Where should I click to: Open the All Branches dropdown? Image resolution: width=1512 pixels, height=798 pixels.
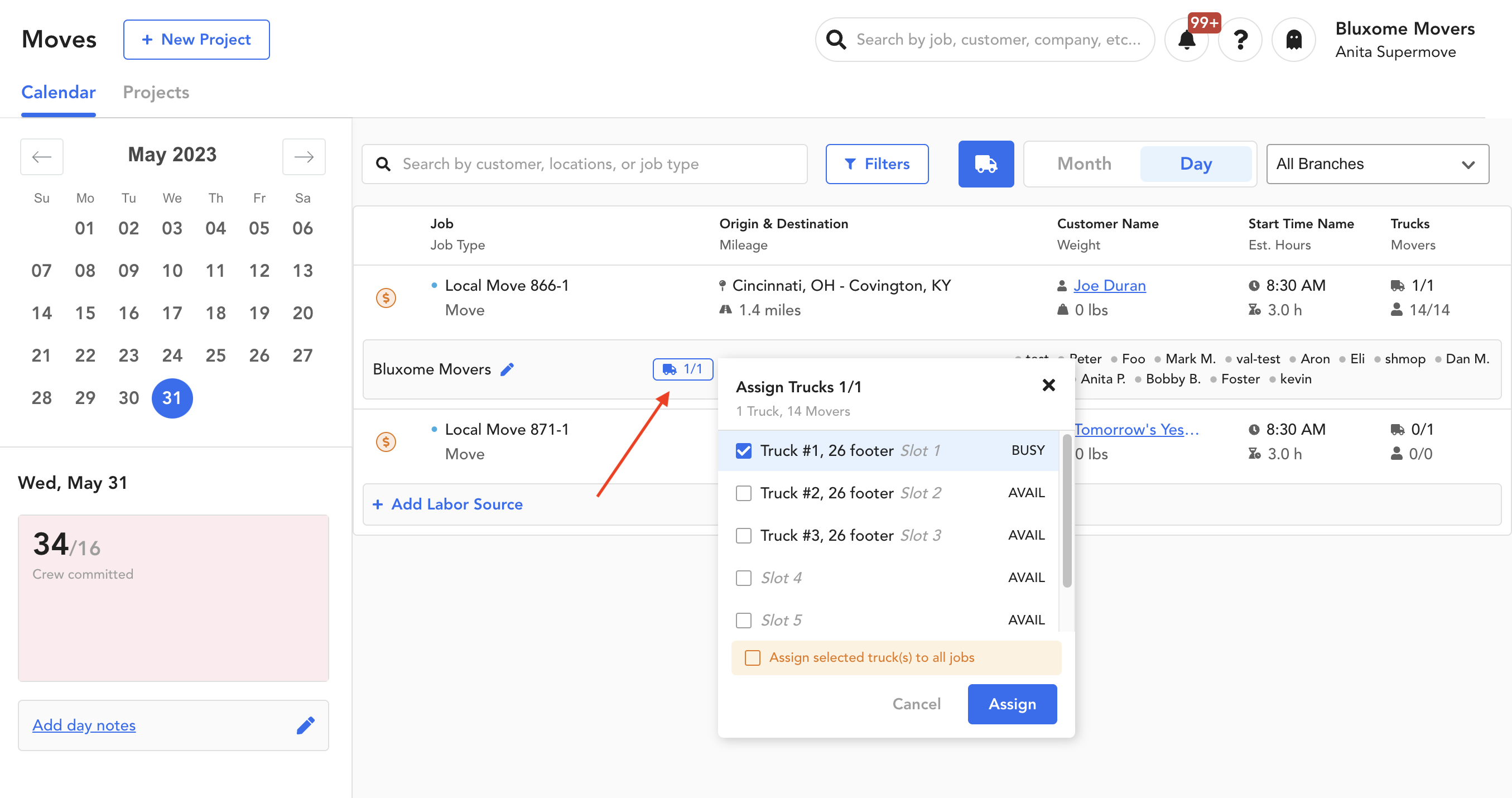pyautogui.click(x=1377, y=164)
